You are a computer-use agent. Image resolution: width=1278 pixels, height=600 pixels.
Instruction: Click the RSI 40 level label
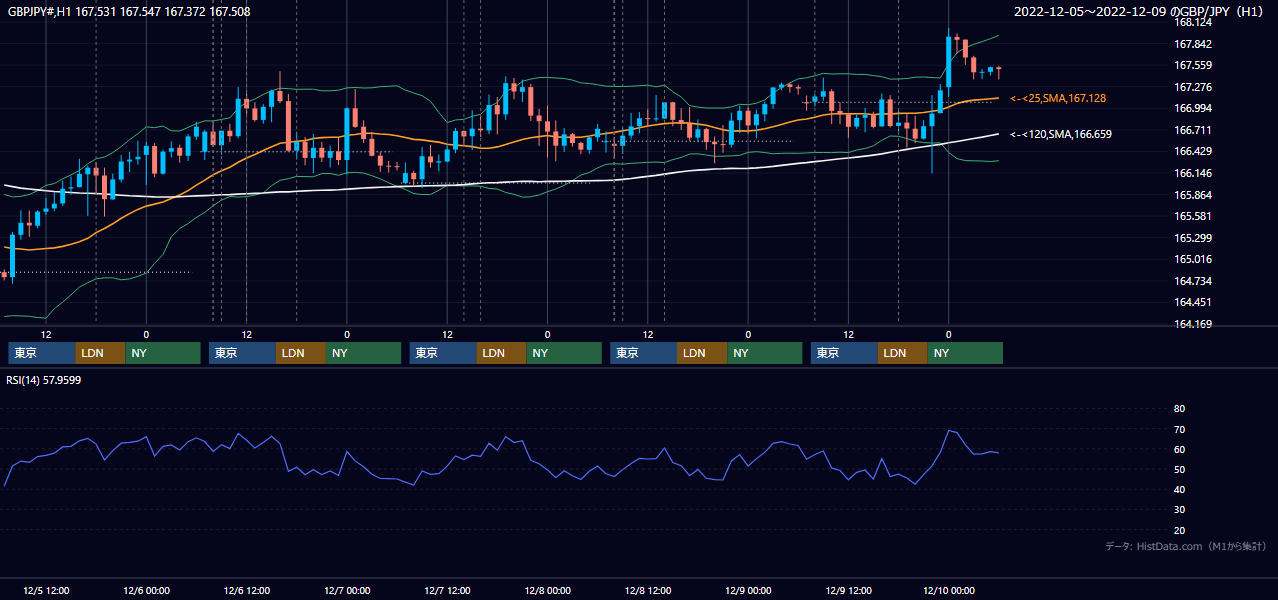point(1179,489)
